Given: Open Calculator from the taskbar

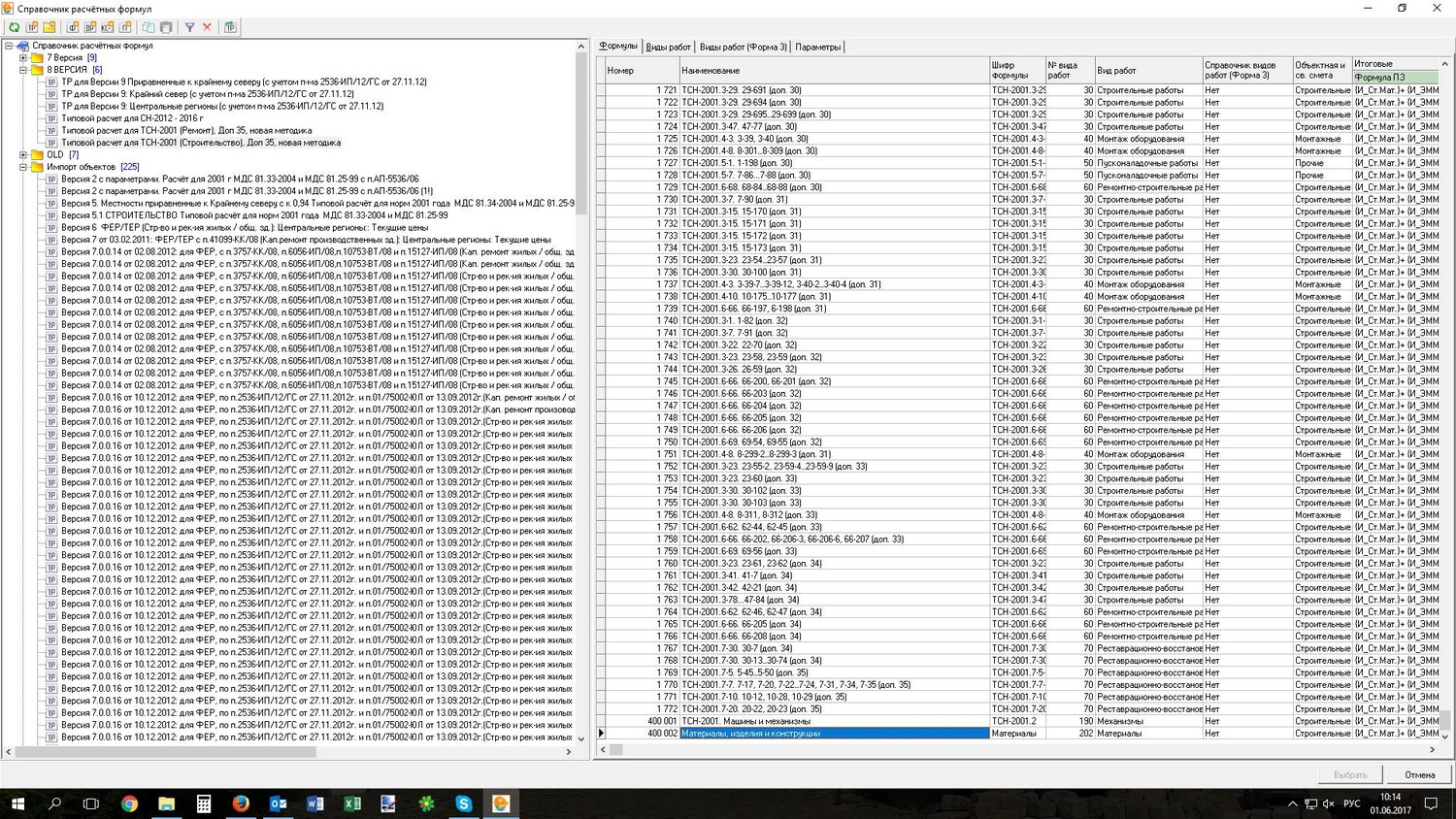Looking at the screenshot, I should [204, 803].
